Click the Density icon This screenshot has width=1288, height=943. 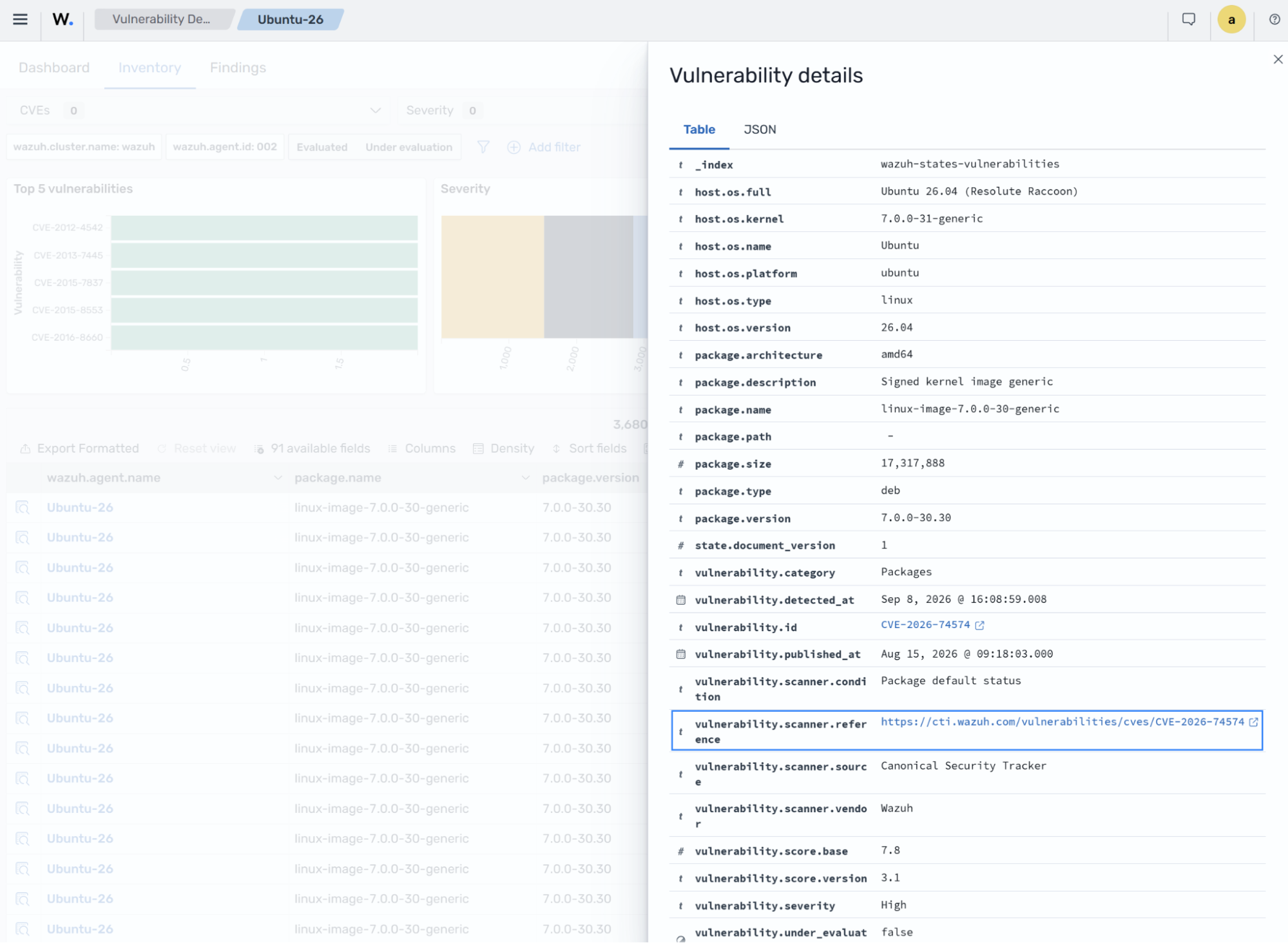478,449
